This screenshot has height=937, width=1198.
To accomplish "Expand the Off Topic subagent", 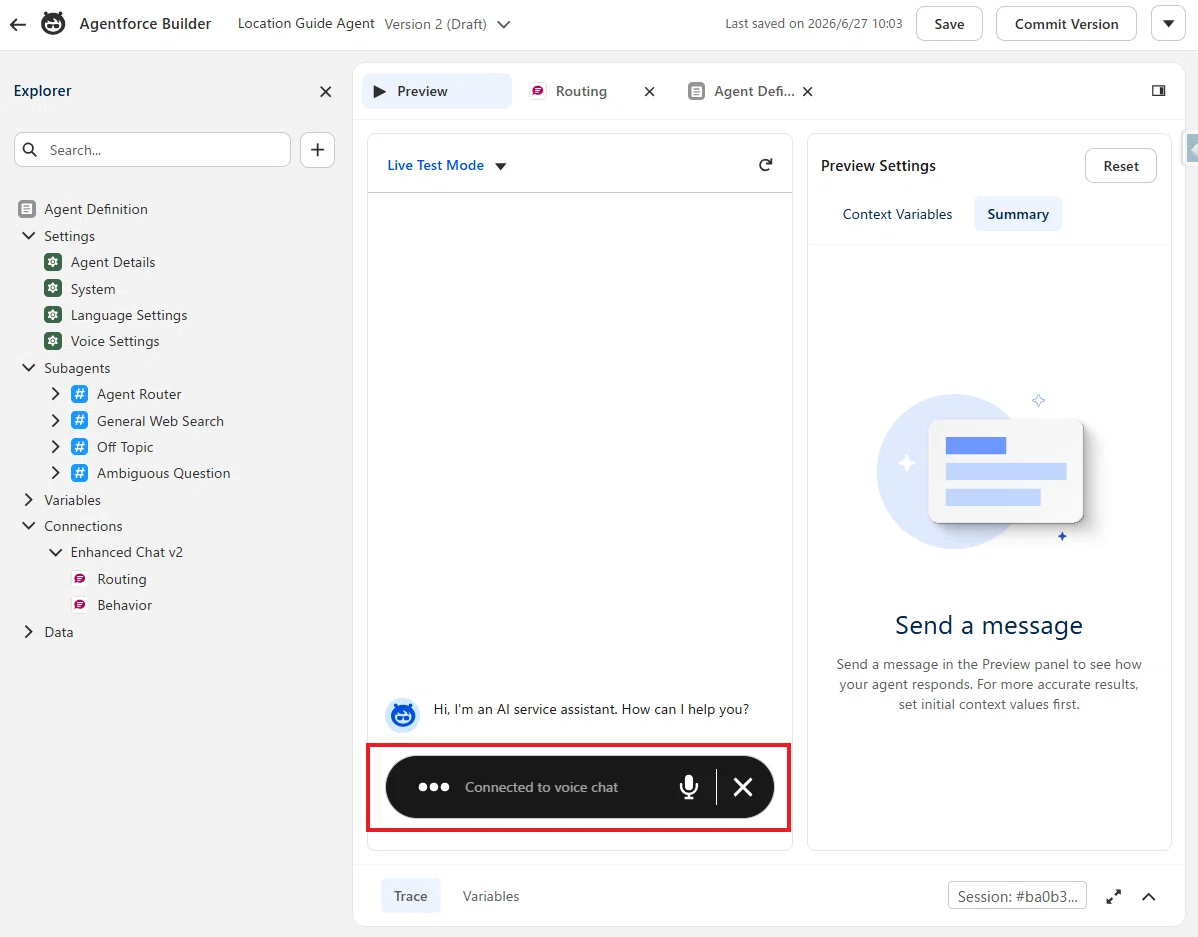I will 55,446.
